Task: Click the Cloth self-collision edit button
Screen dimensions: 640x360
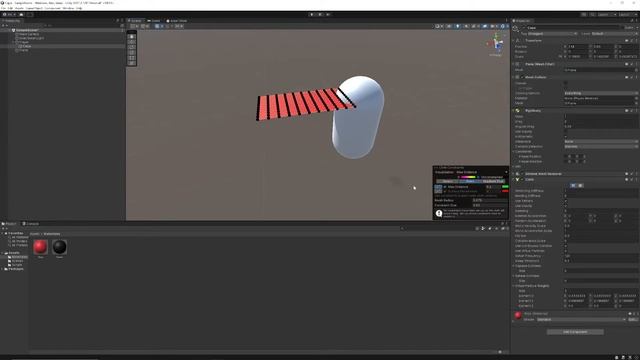Action: [x=580, y=185]
